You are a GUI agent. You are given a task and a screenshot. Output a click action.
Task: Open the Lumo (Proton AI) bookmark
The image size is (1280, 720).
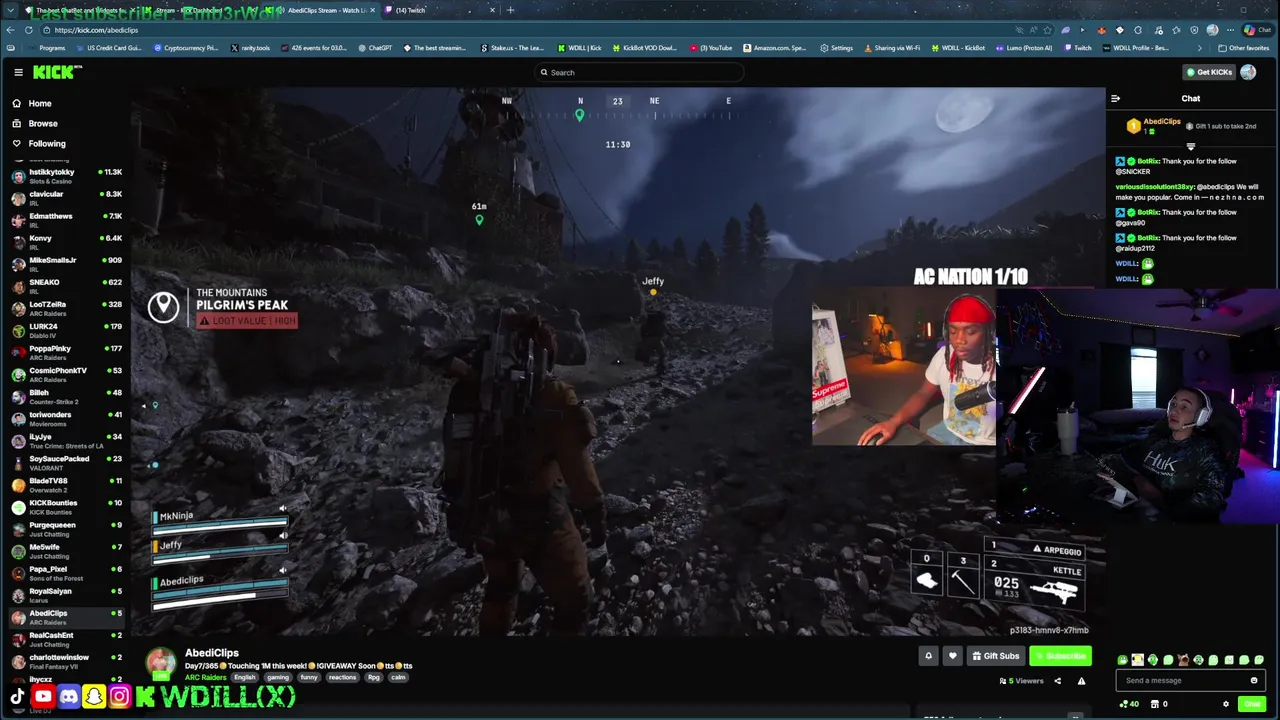[1024, 48]
